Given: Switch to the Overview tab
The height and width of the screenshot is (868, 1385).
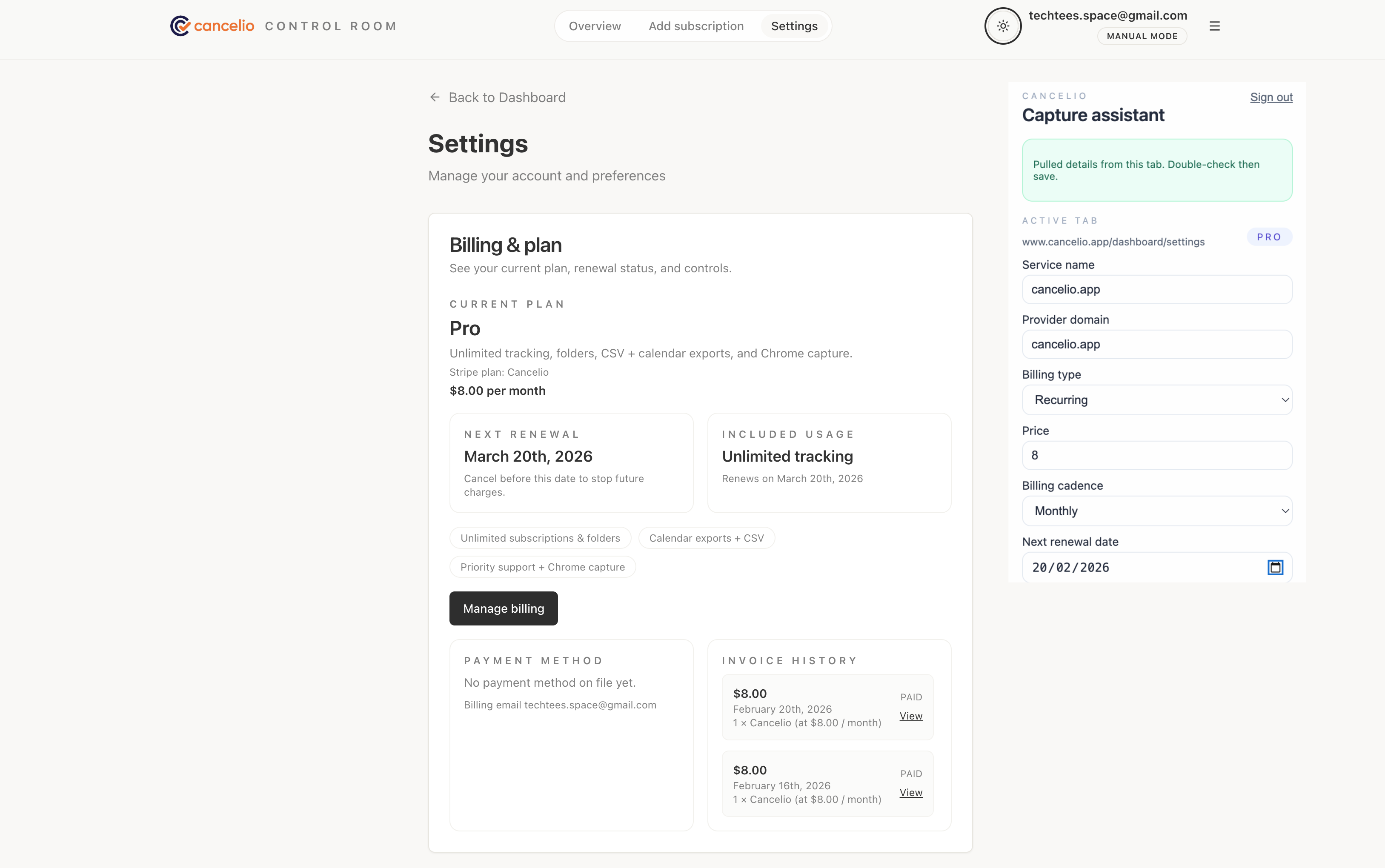Looking at the screenshot, I should (x=594, y=26).
